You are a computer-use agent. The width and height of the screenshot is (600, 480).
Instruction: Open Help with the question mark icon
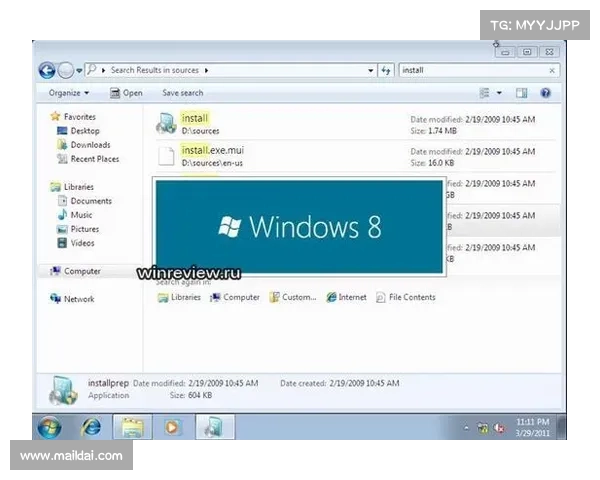pos(545,93)
